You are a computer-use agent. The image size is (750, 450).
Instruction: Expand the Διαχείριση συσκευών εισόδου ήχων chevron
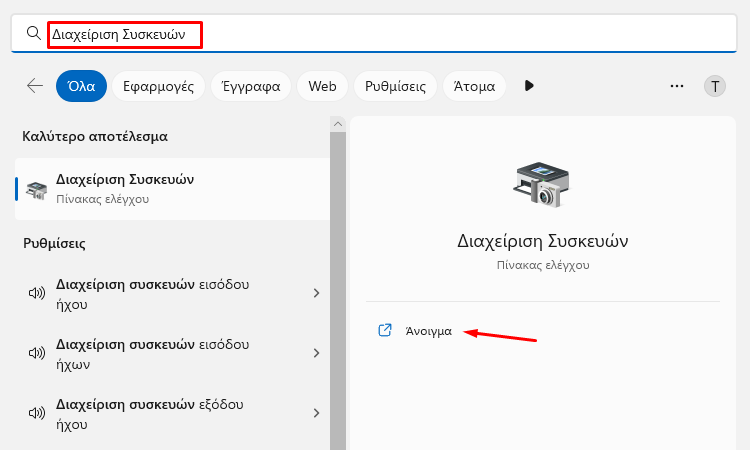coord(316,353)
